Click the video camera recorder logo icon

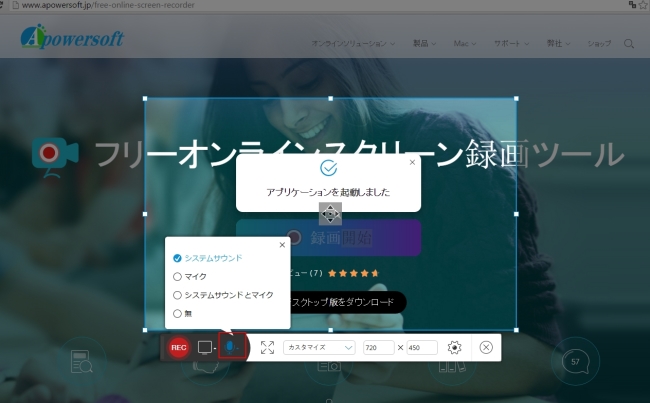pos(55,157)
